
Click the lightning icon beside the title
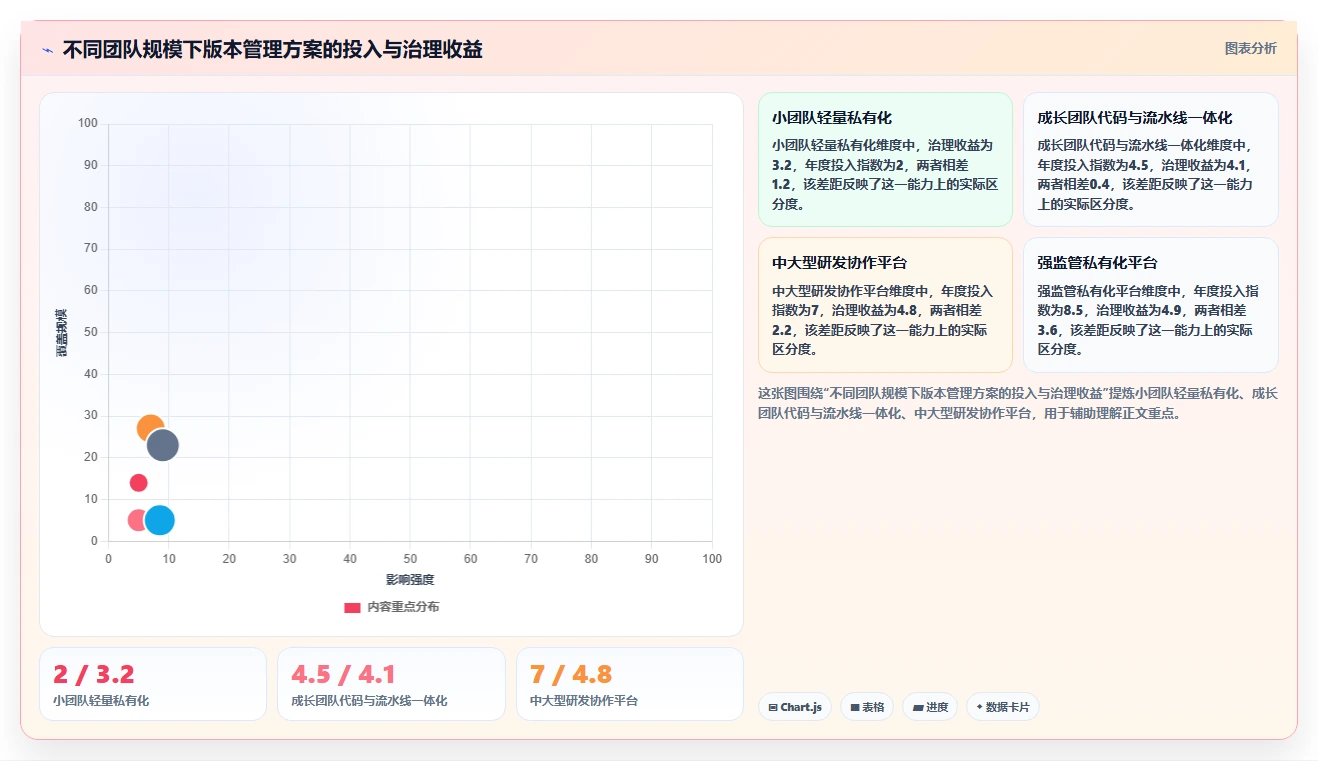pos(48,50)
